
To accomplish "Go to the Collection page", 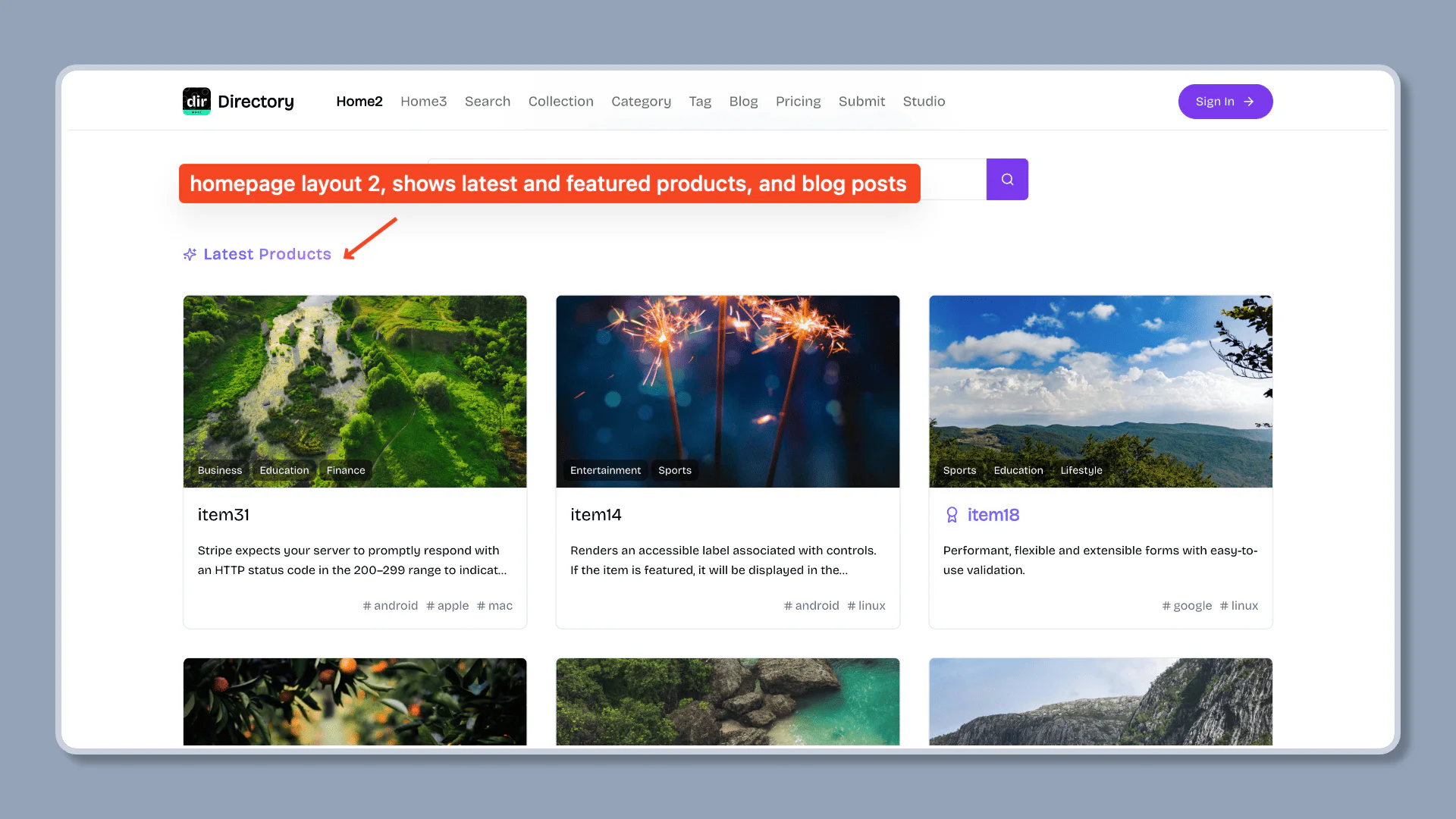I will click(x=560, y=101).
